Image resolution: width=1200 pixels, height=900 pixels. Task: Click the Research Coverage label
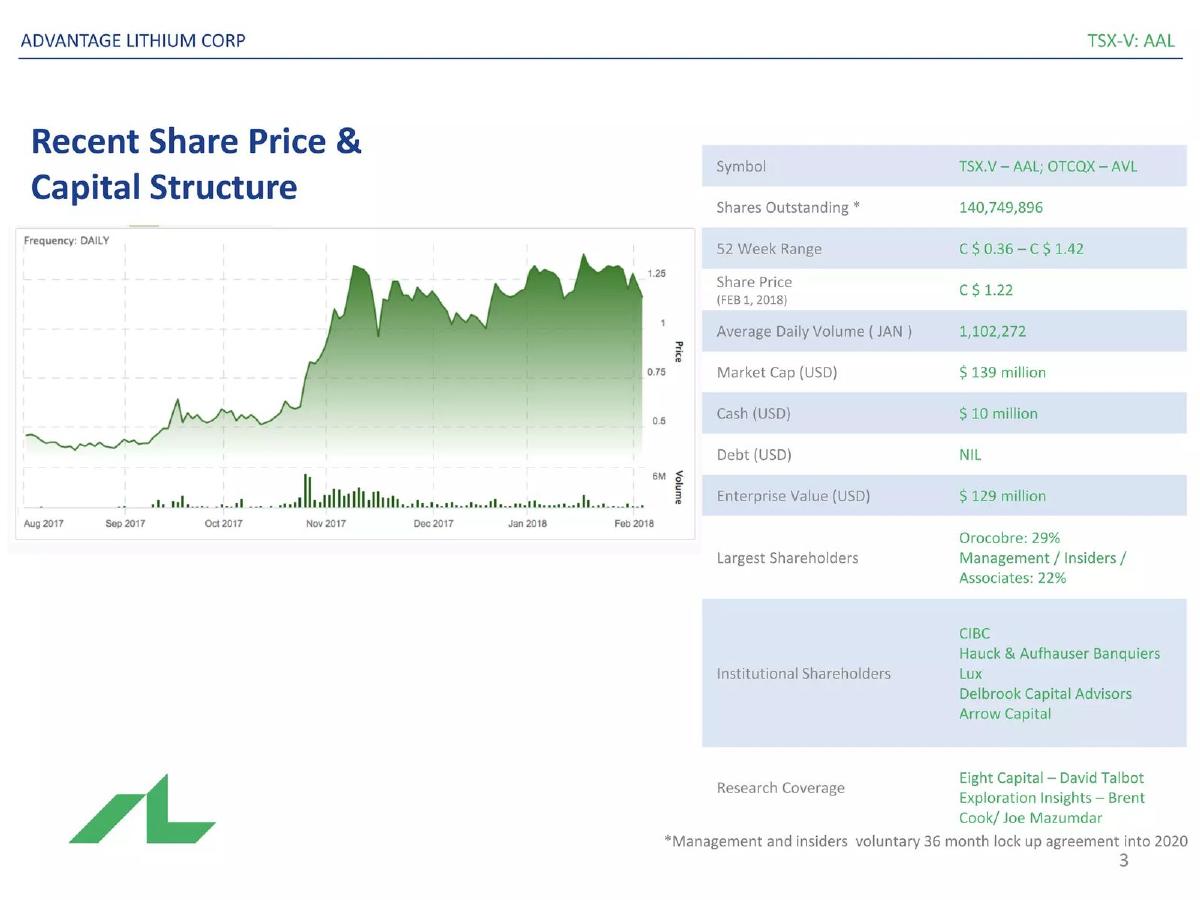coord(780,787)
